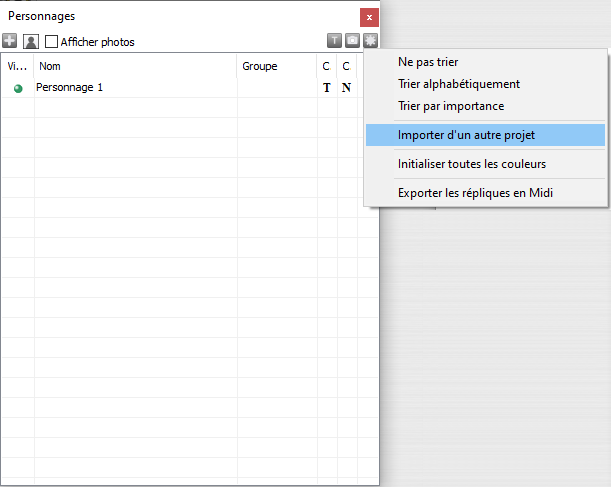Click the Nom column header

pos(135,66)
